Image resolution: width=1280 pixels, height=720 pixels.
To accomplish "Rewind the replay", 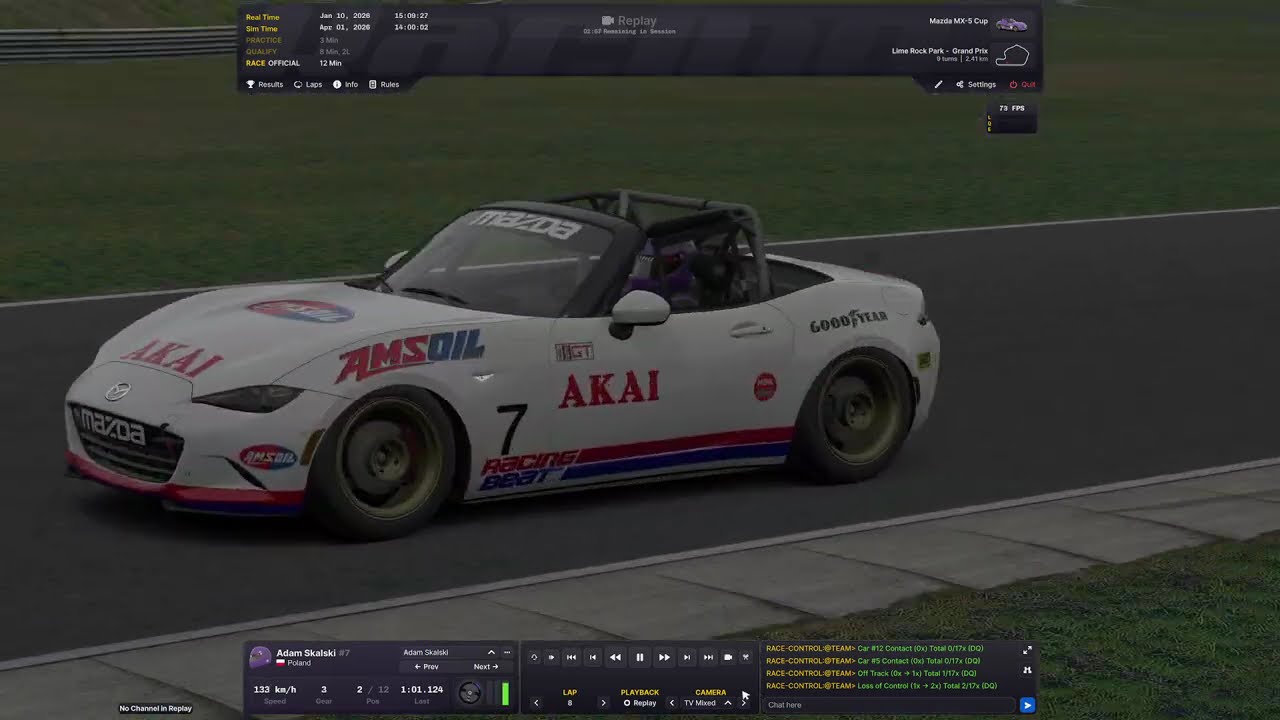I will point(615,657).
